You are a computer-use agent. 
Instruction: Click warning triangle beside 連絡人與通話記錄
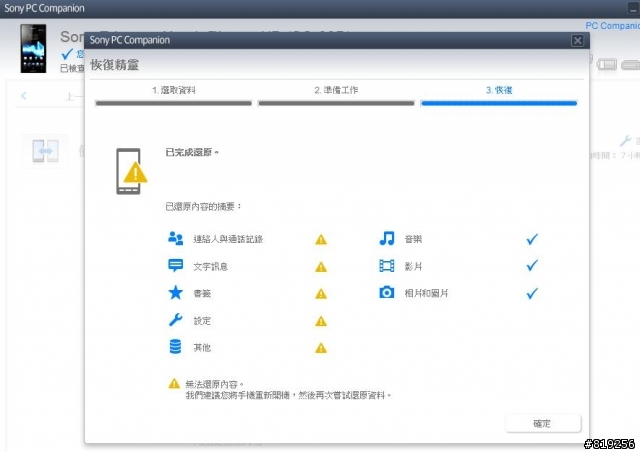click(x=321, y=239)
